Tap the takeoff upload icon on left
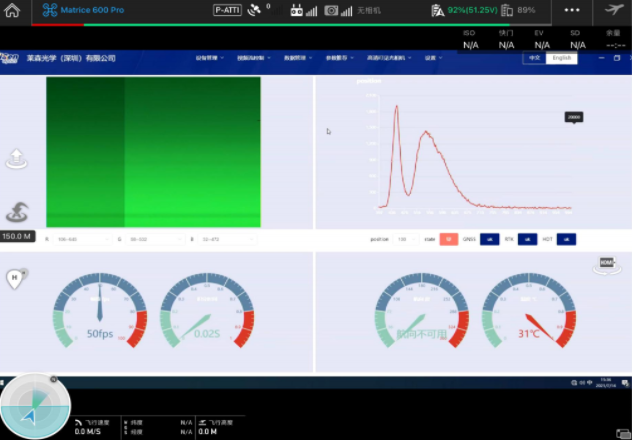The image size is (632, 440). [16, 158]
